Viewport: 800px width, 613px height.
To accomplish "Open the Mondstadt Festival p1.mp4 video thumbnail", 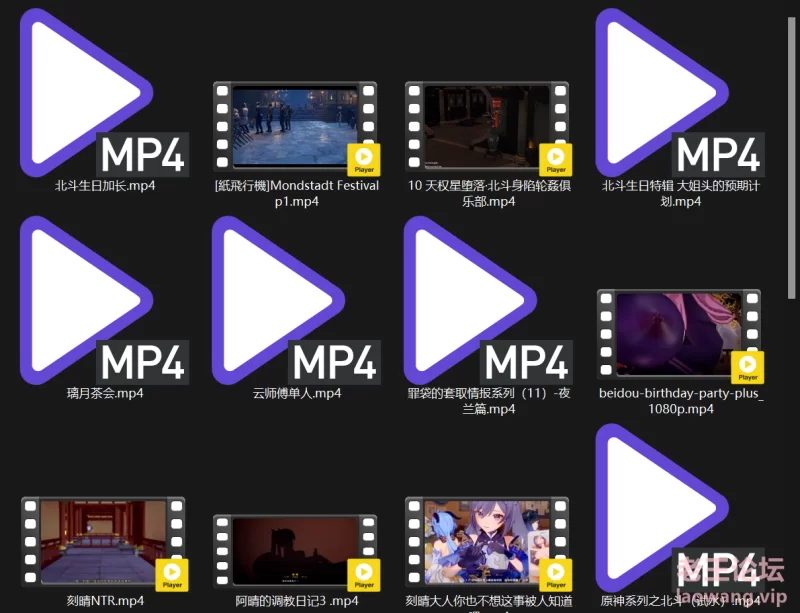I will pyautogui.click(x=296, y=127).
